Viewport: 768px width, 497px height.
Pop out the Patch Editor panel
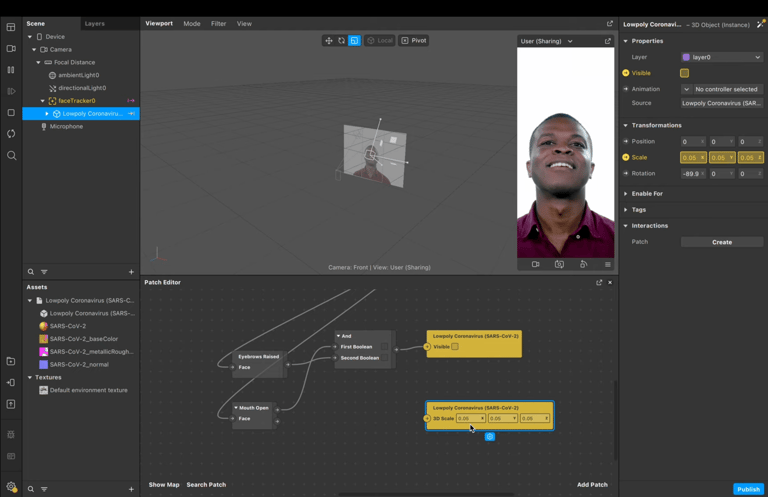click(x=599, y=283)
